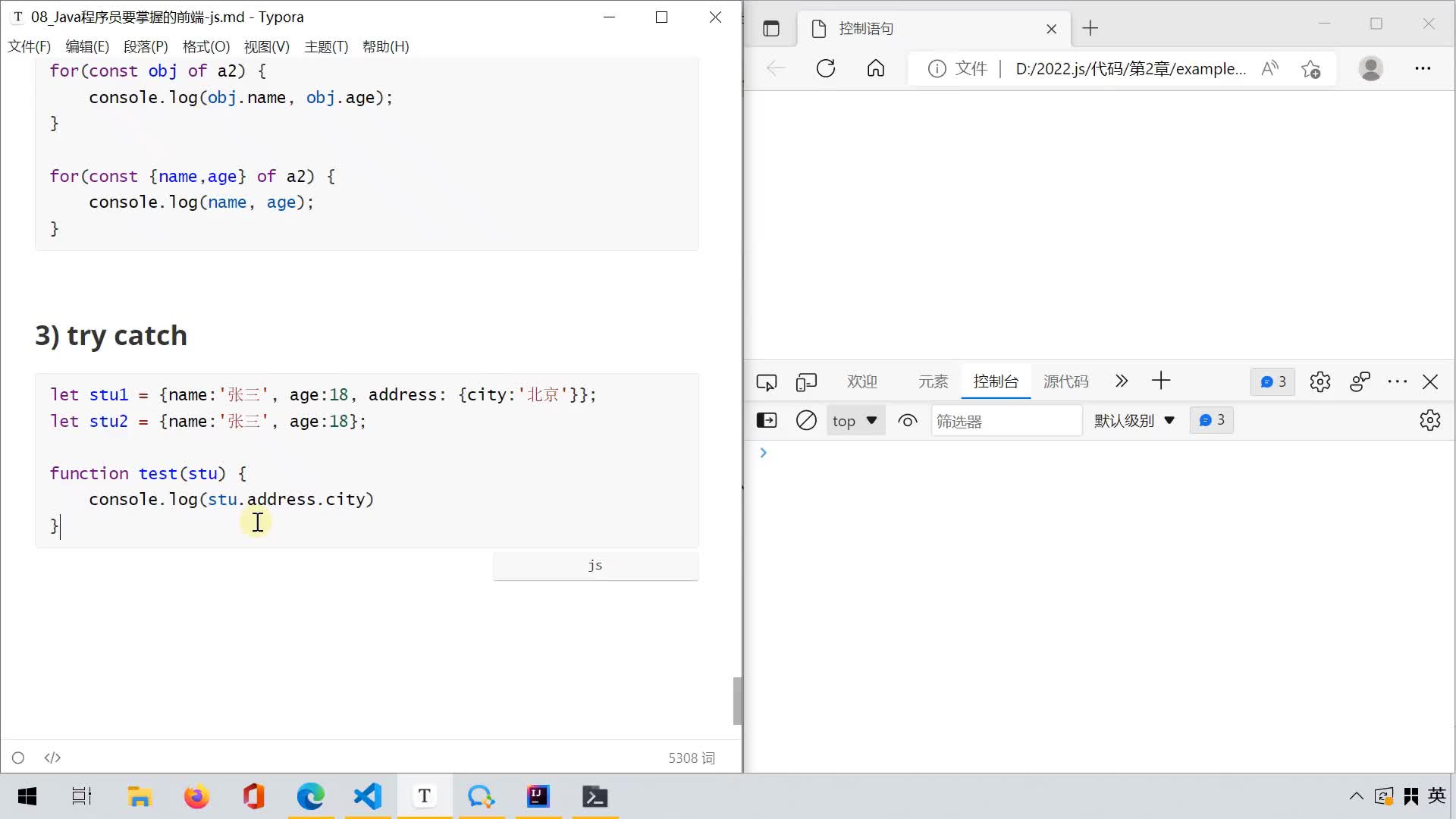Click the 3 issues counter in console toolbar
The image size is (1456, 819).
point(1212,421)
